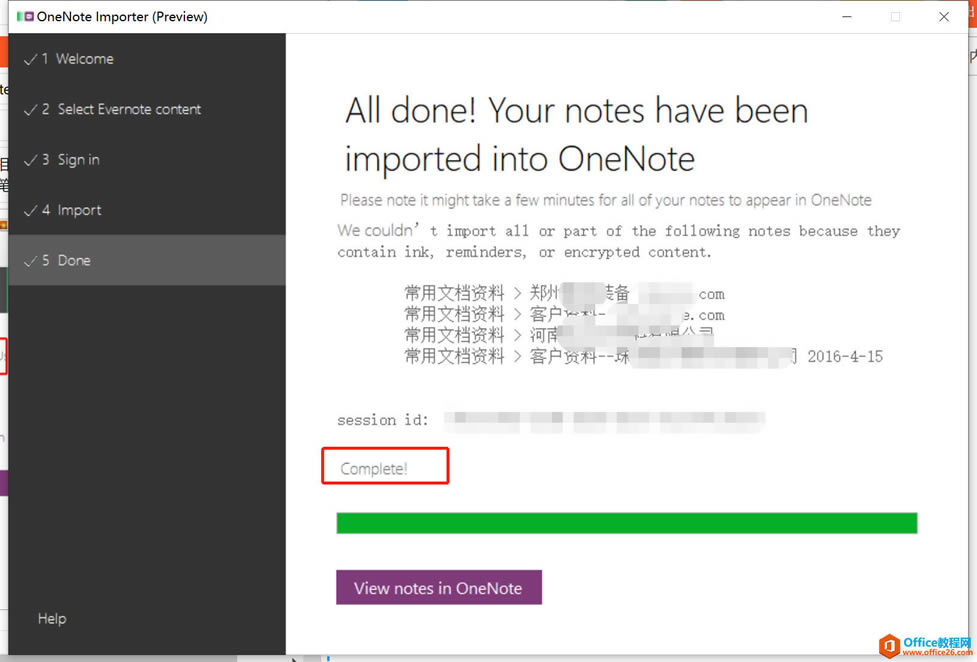Click the green import progress bar
This screenshot has height=662, width=977.
tap(626, 523)
